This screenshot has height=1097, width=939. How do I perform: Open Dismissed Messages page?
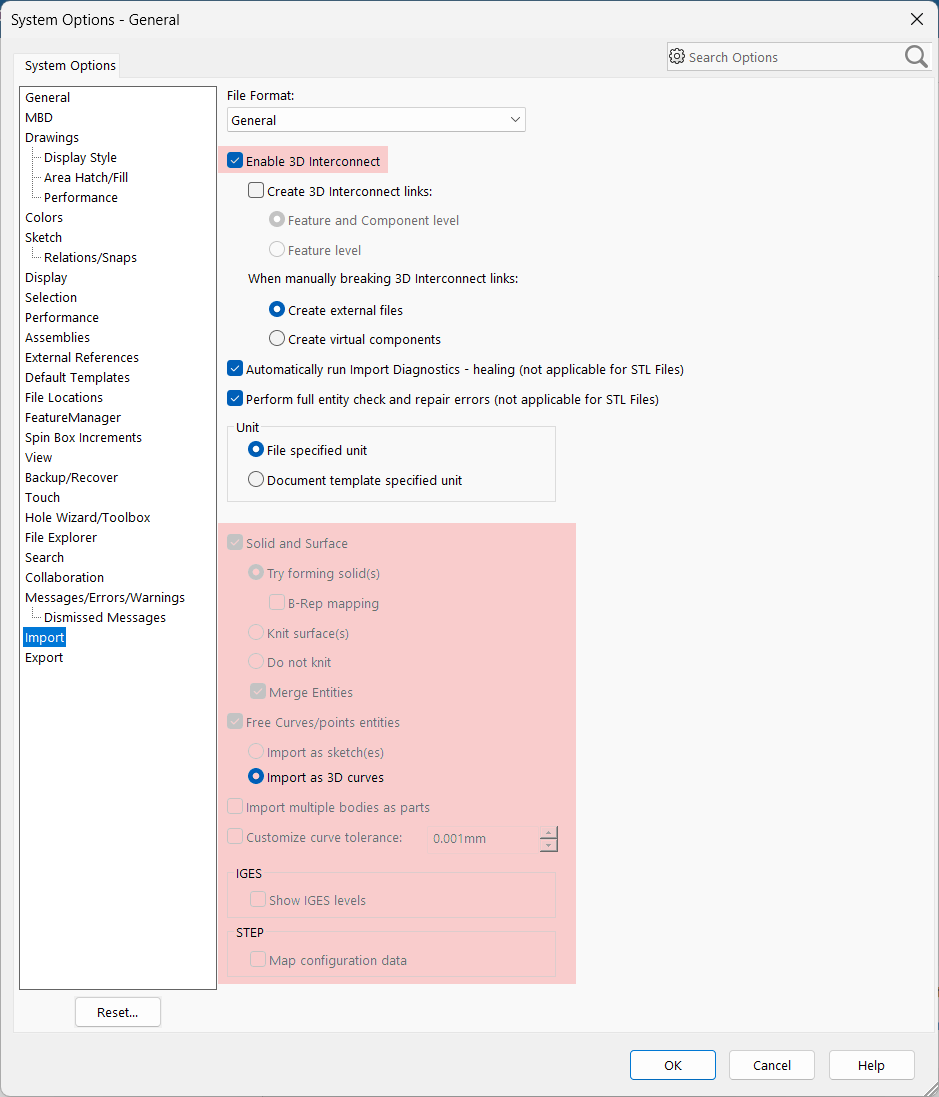pyautogui.click(x=105, y=618)
